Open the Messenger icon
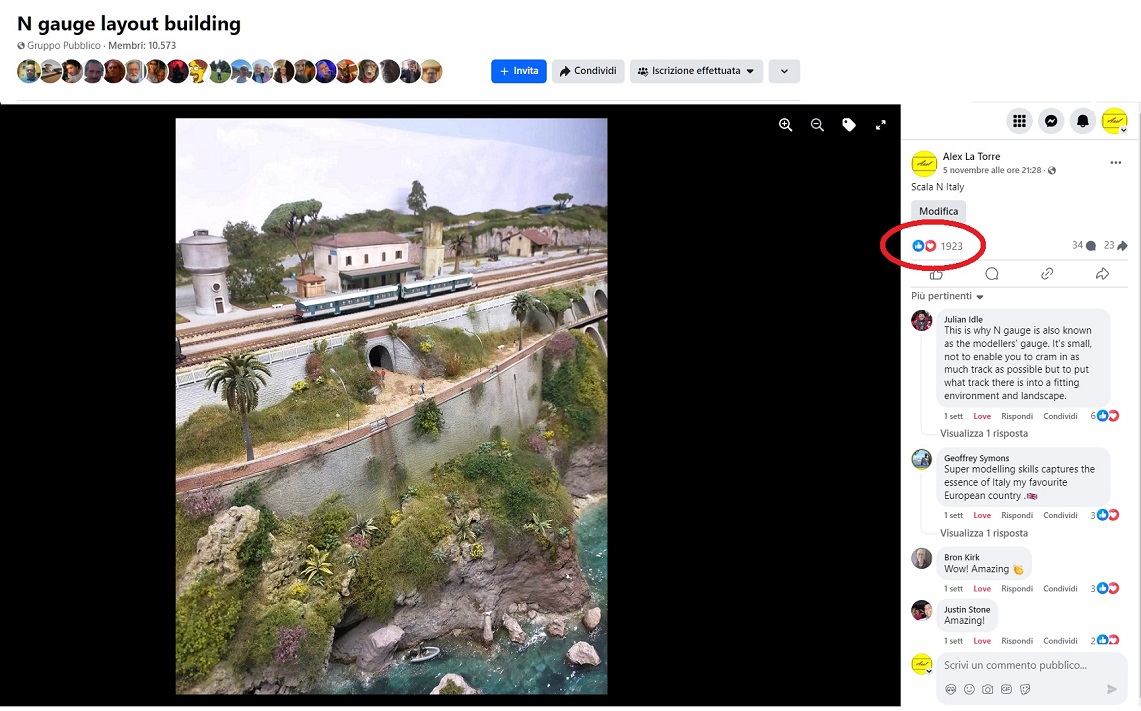The height and width of the screenshot is (711, 1141). 1051,121
